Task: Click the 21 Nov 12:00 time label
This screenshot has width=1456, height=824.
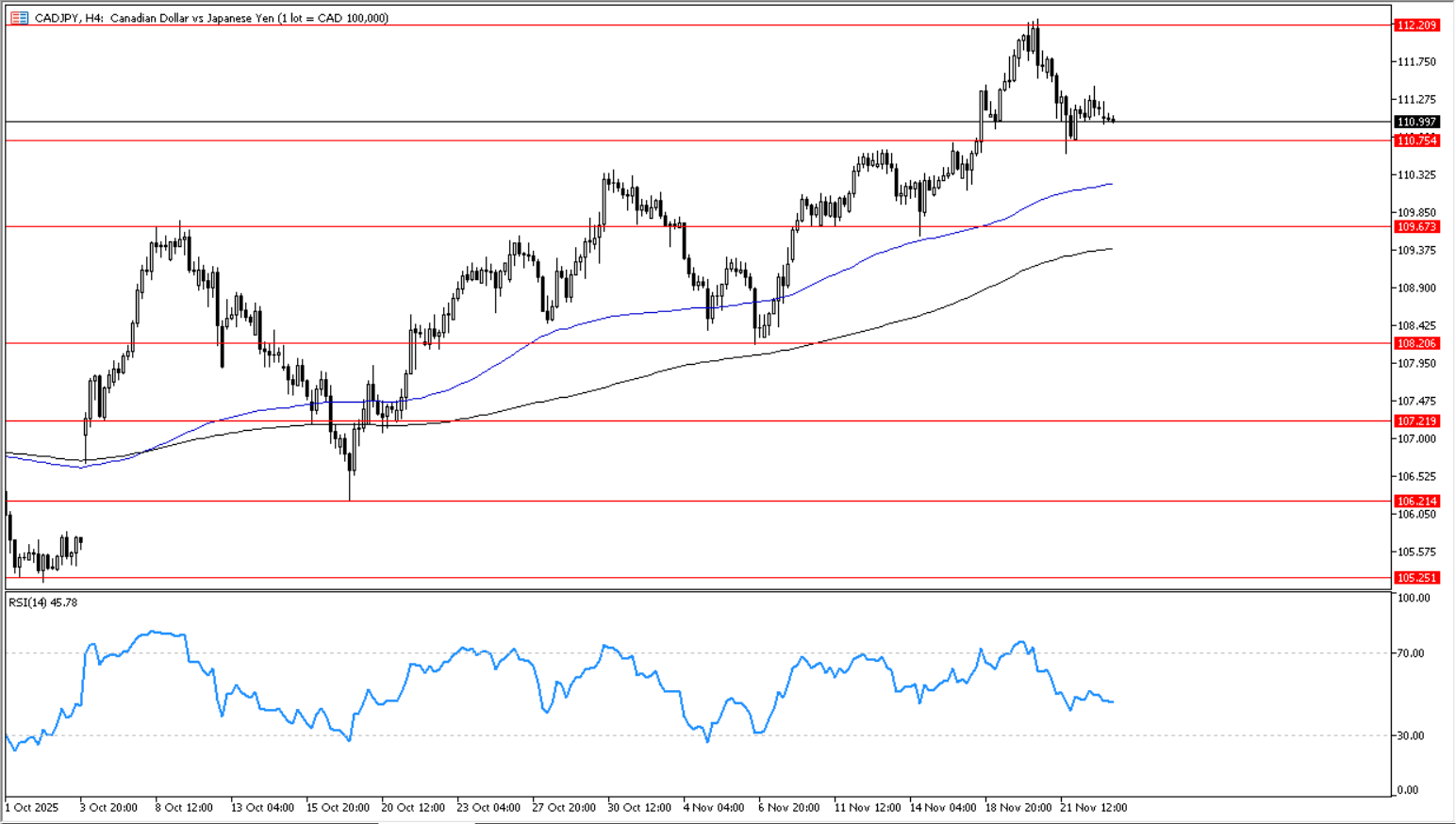Action: tap(1093, 808)
